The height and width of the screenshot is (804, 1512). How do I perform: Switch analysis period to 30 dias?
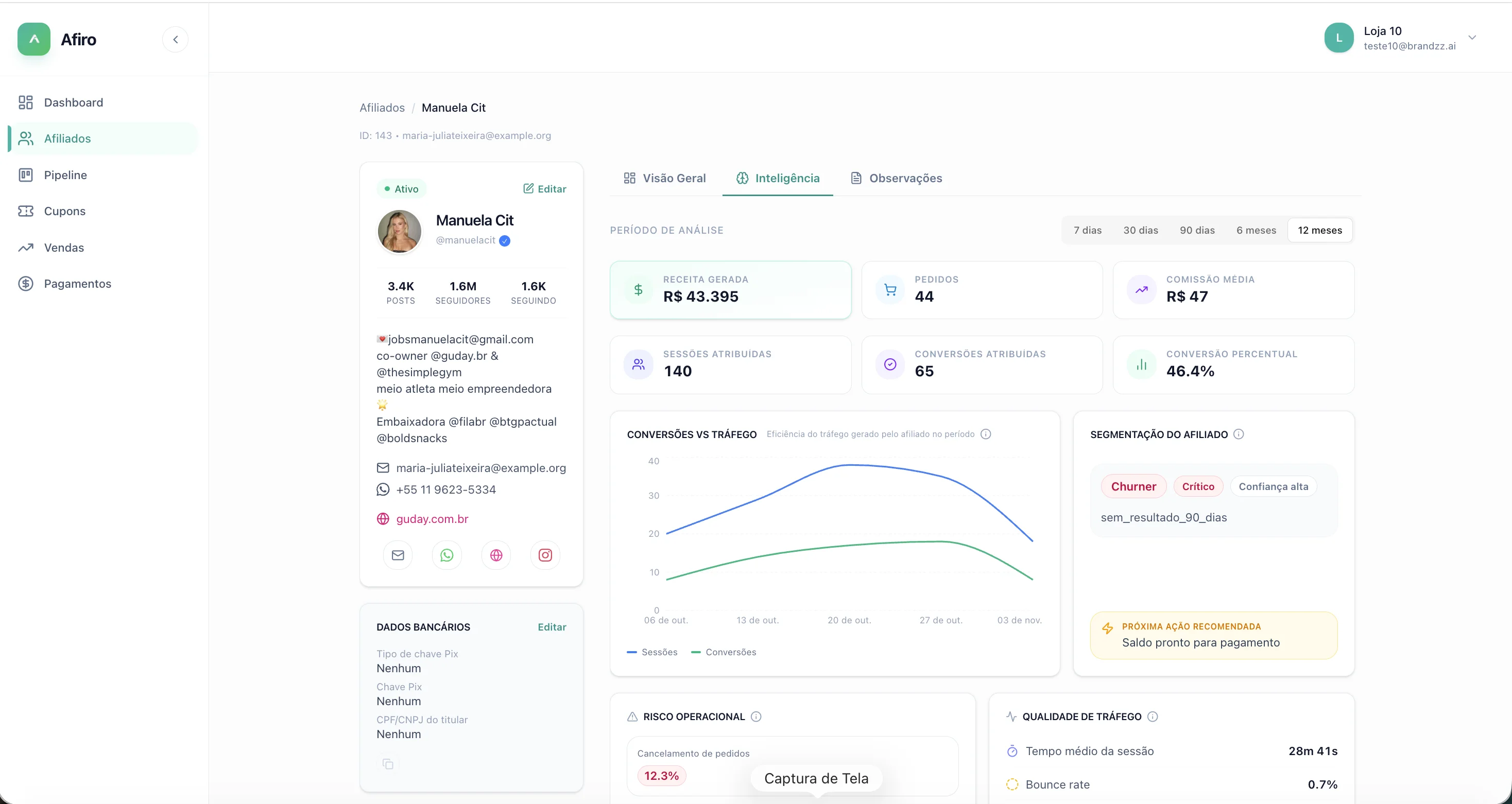(x=1141, y=230)
